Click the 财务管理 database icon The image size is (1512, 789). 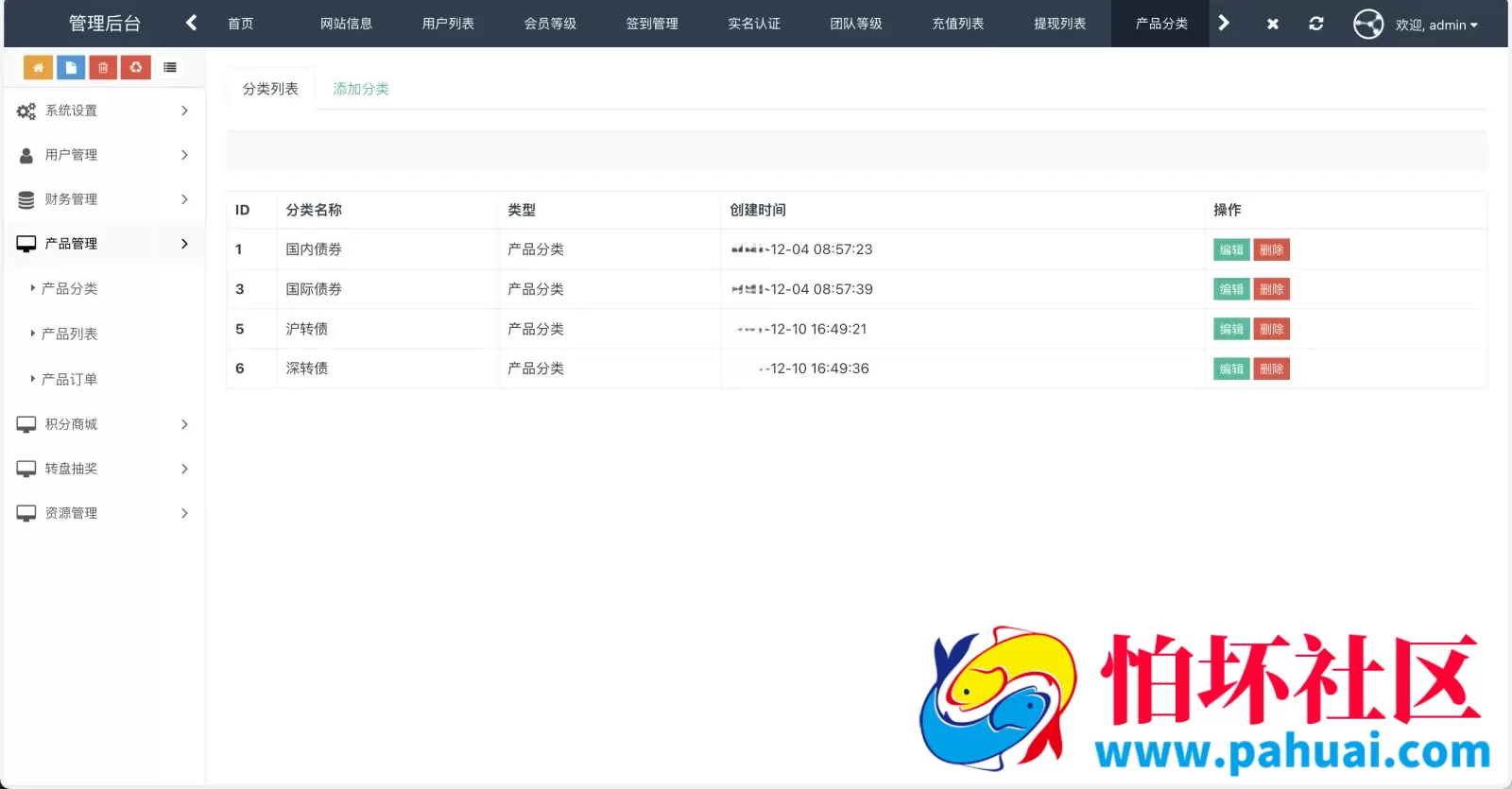tap(26, 199)
